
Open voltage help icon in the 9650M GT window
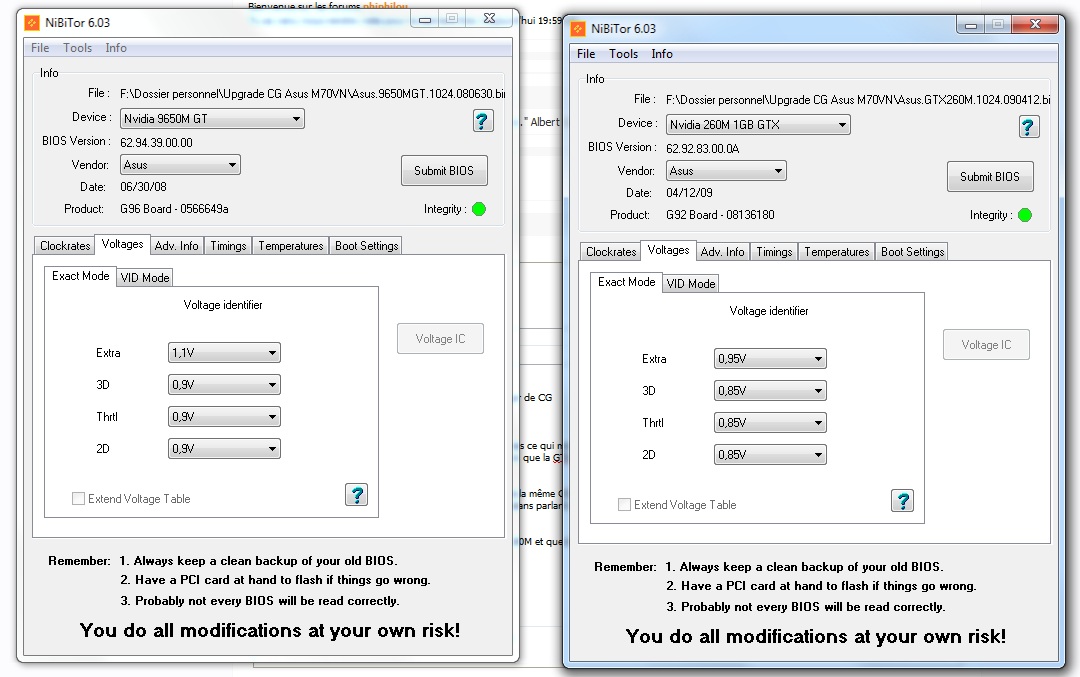click(x=356, y=494)
